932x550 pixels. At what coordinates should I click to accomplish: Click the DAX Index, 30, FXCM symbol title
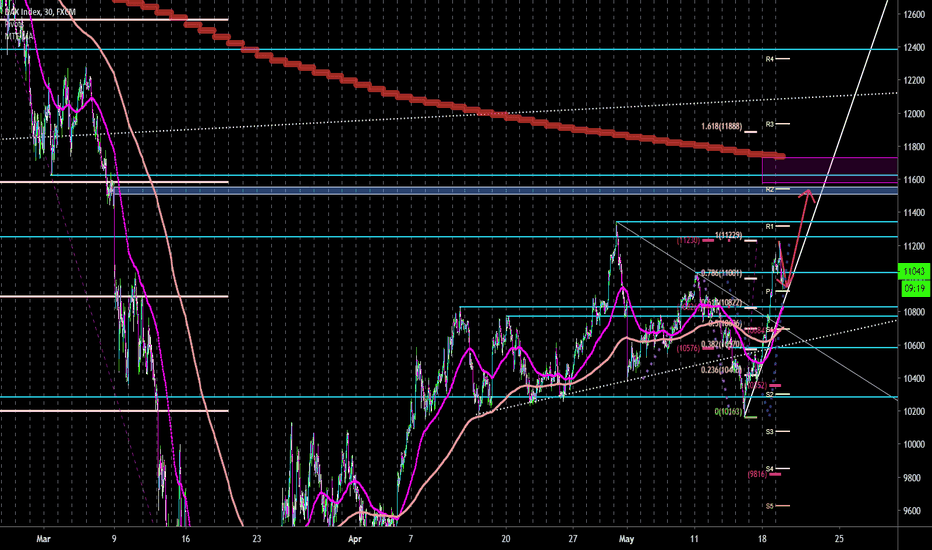click(x=40, y=11)
